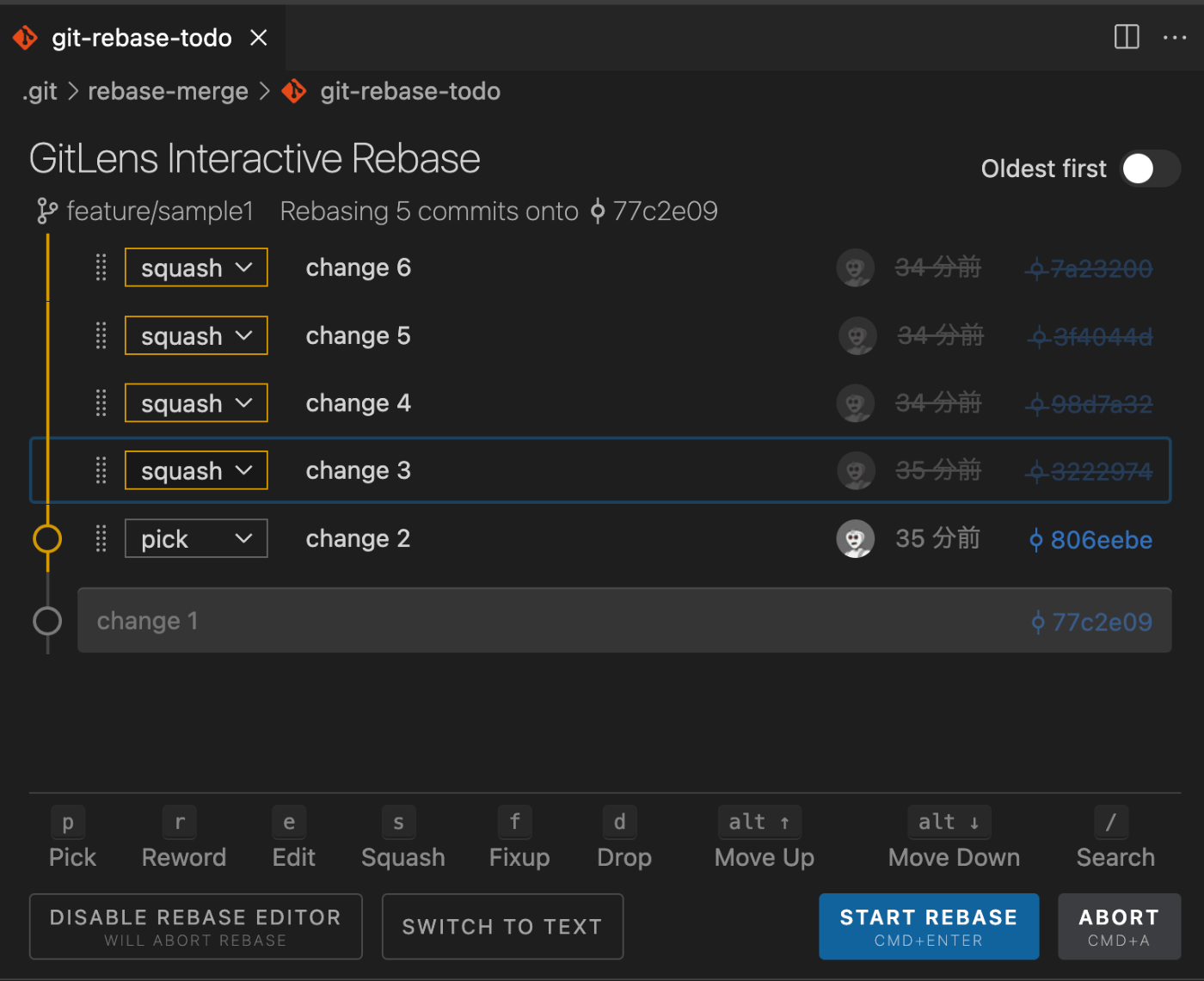Screen dimensions: 1204x981
Task: Open the more actions ellipsis menu
Action: 1174,37
